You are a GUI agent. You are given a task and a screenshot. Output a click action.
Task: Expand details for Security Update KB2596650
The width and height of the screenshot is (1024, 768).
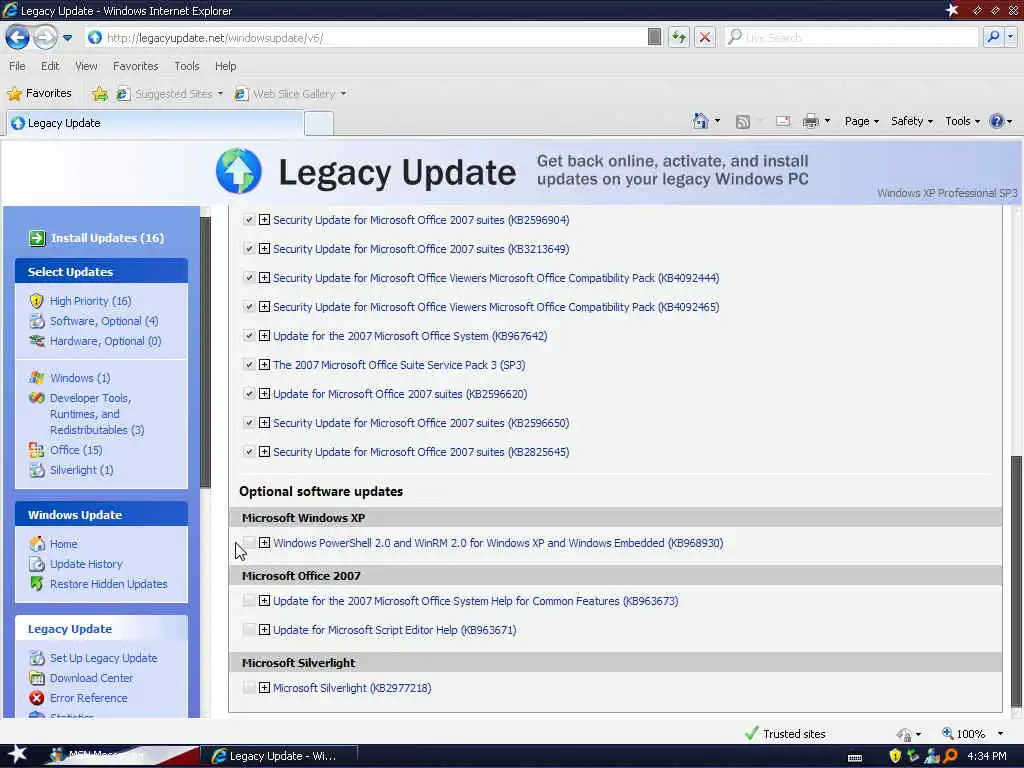264,423
